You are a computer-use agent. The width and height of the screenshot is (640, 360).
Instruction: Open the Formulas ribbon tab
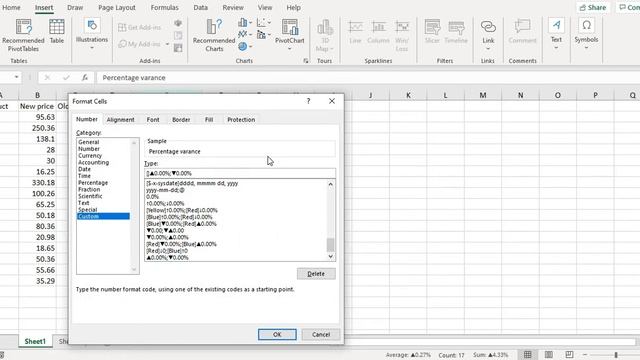click(x=164, y=8)
